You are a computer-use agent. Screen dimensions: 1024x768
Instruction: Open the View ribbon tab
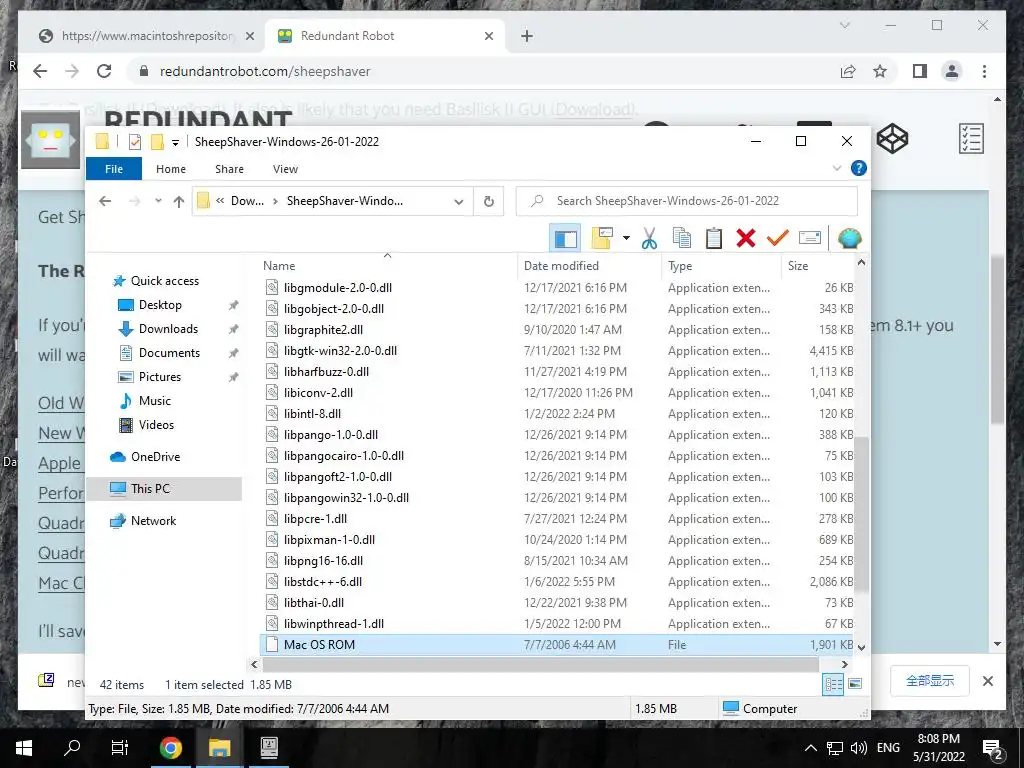(x=285, y=168)
